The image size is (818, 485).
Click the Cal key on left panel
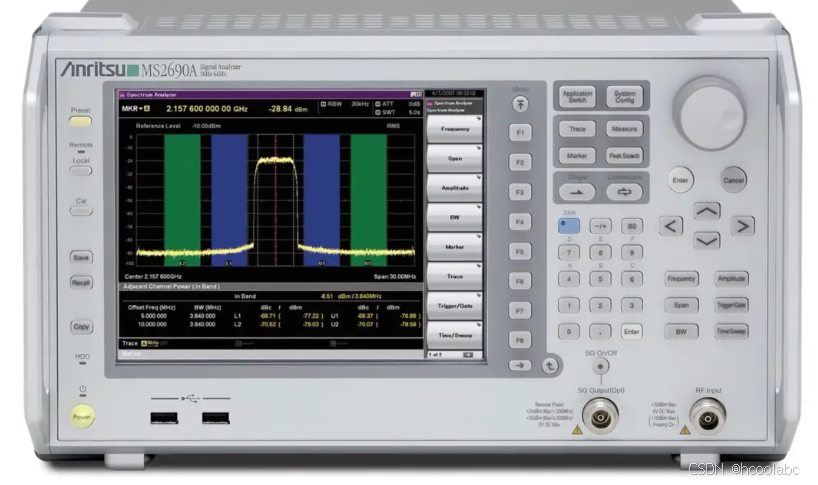[81, 211]
